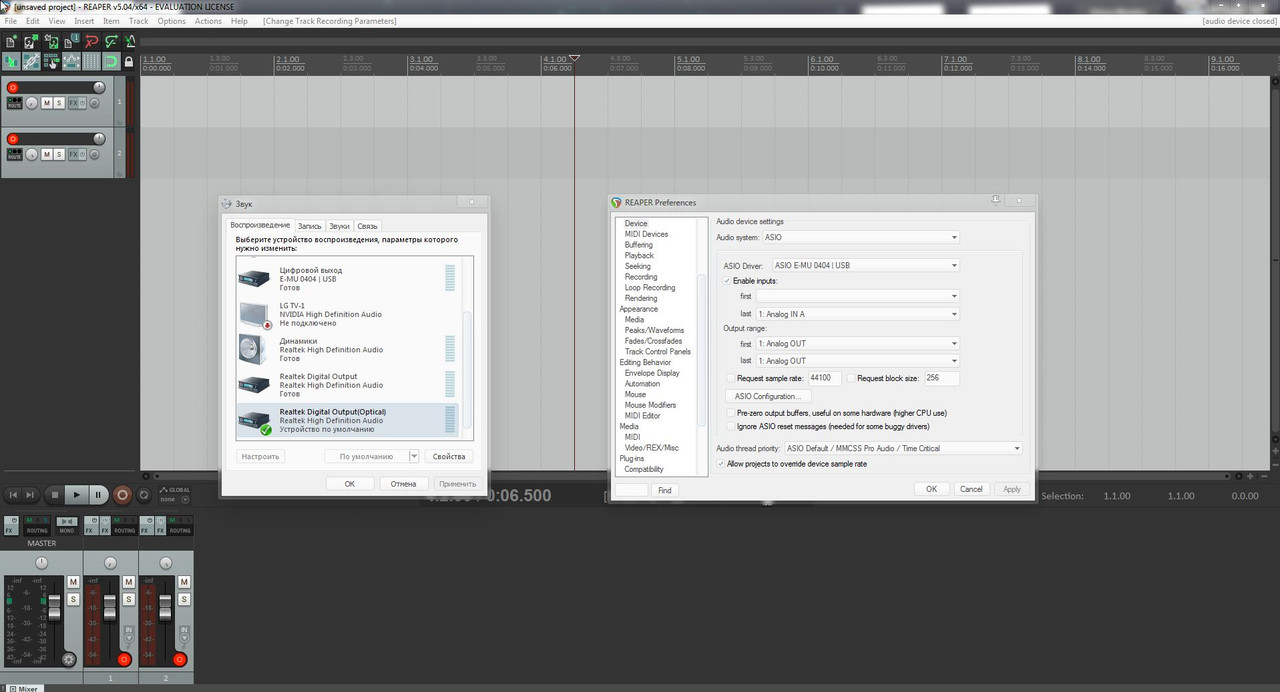Open the По умолчанию dropdown arrow
This screenshot has width=1280, height=692.
pos(414,456)
